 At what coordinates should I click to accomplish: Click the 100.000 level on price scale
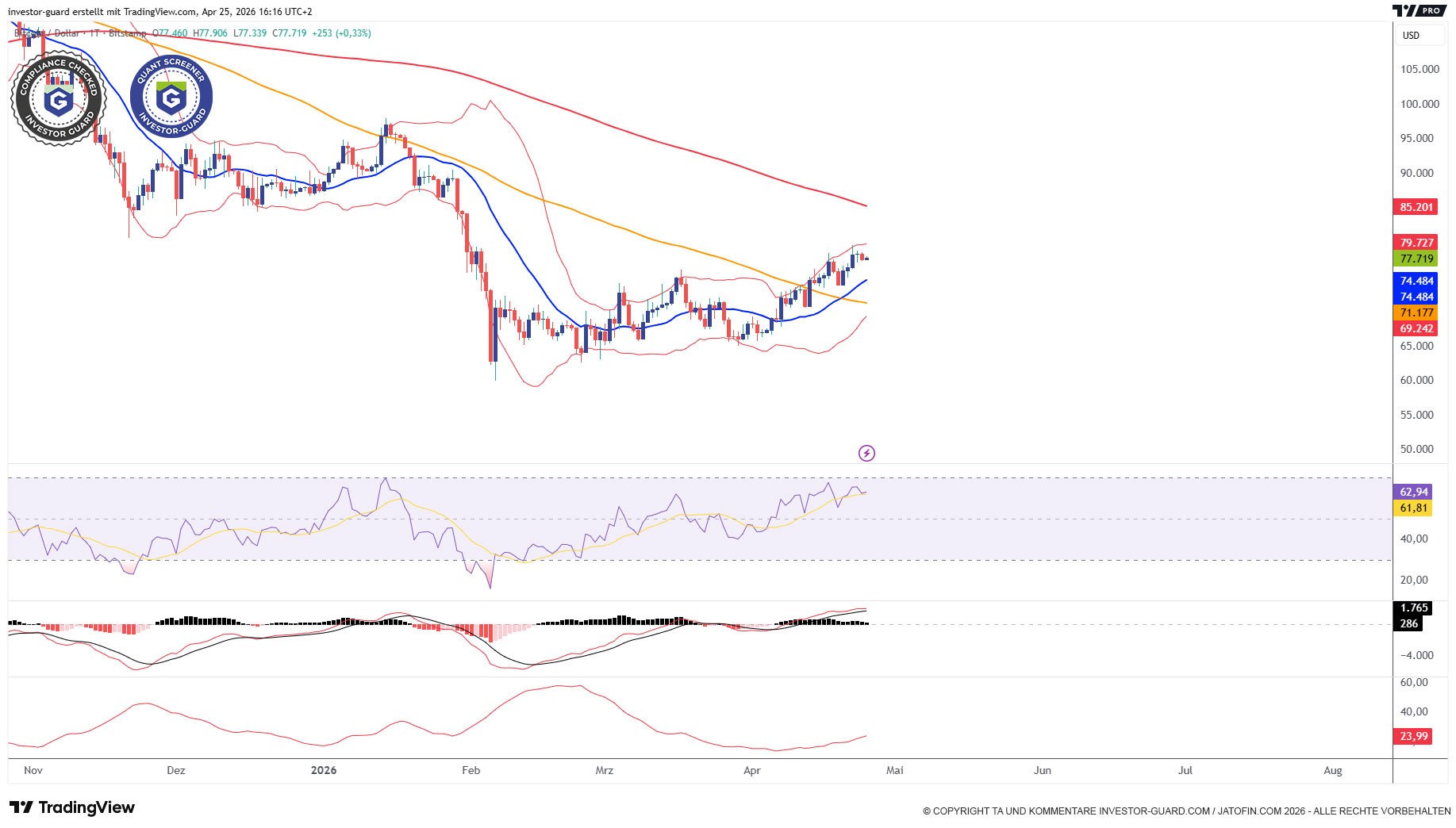[1419, 104]
